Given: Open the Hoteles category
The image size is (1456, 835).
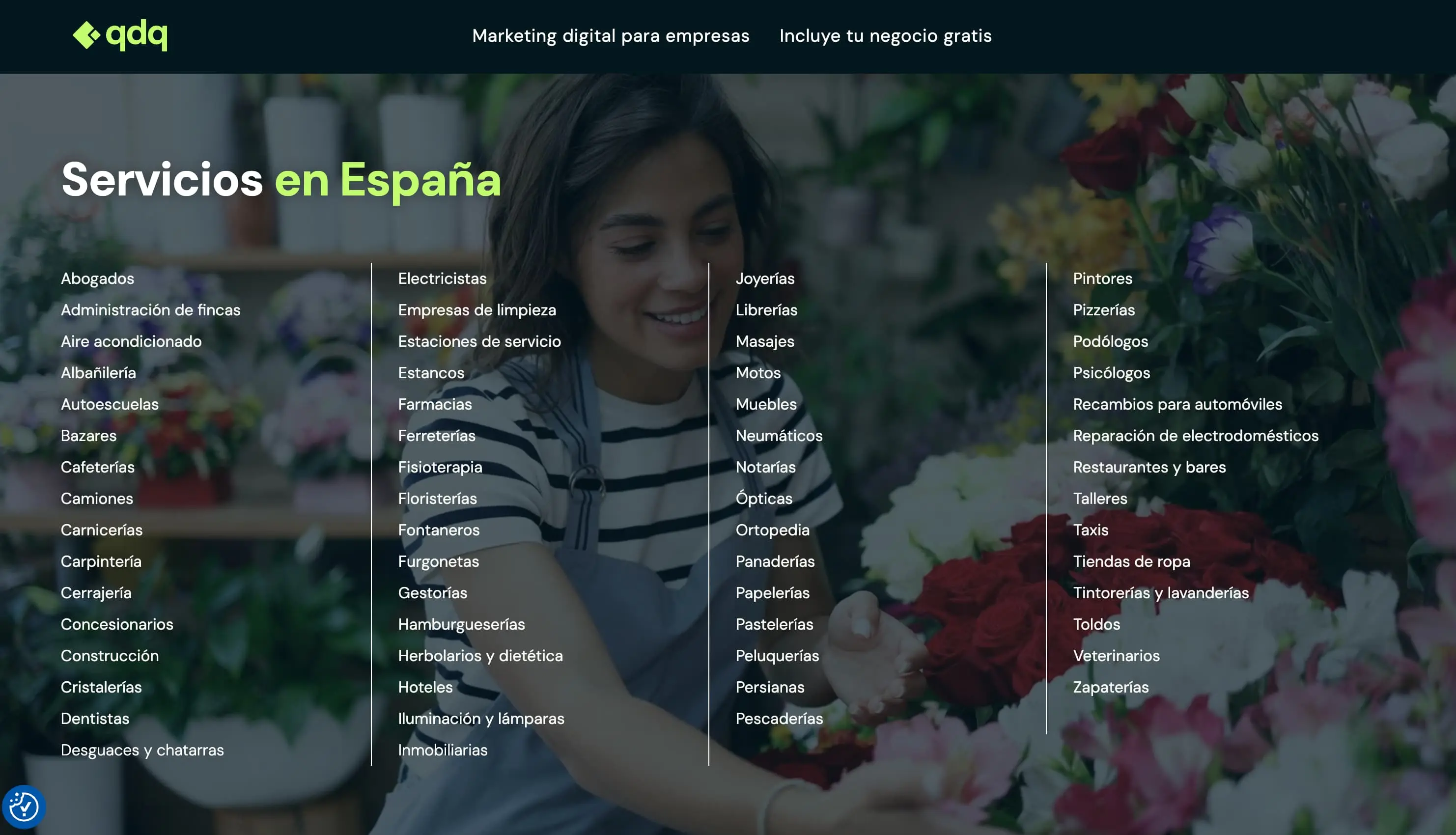Looking at the screenshot, I should point(425,687).
